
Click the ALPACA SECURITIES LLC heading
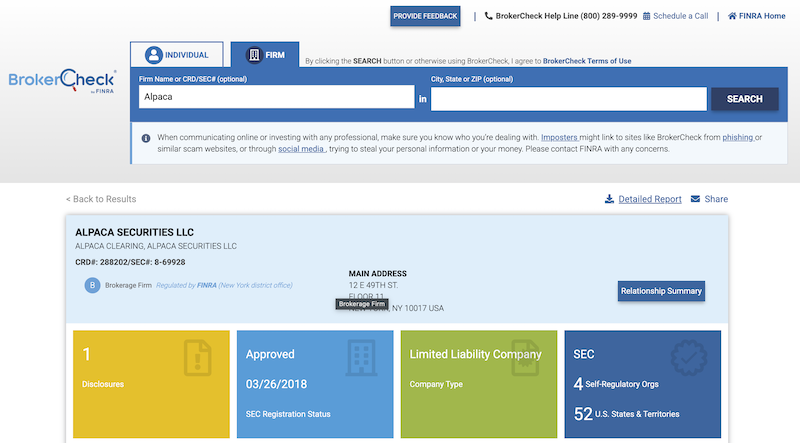[135, 232]
